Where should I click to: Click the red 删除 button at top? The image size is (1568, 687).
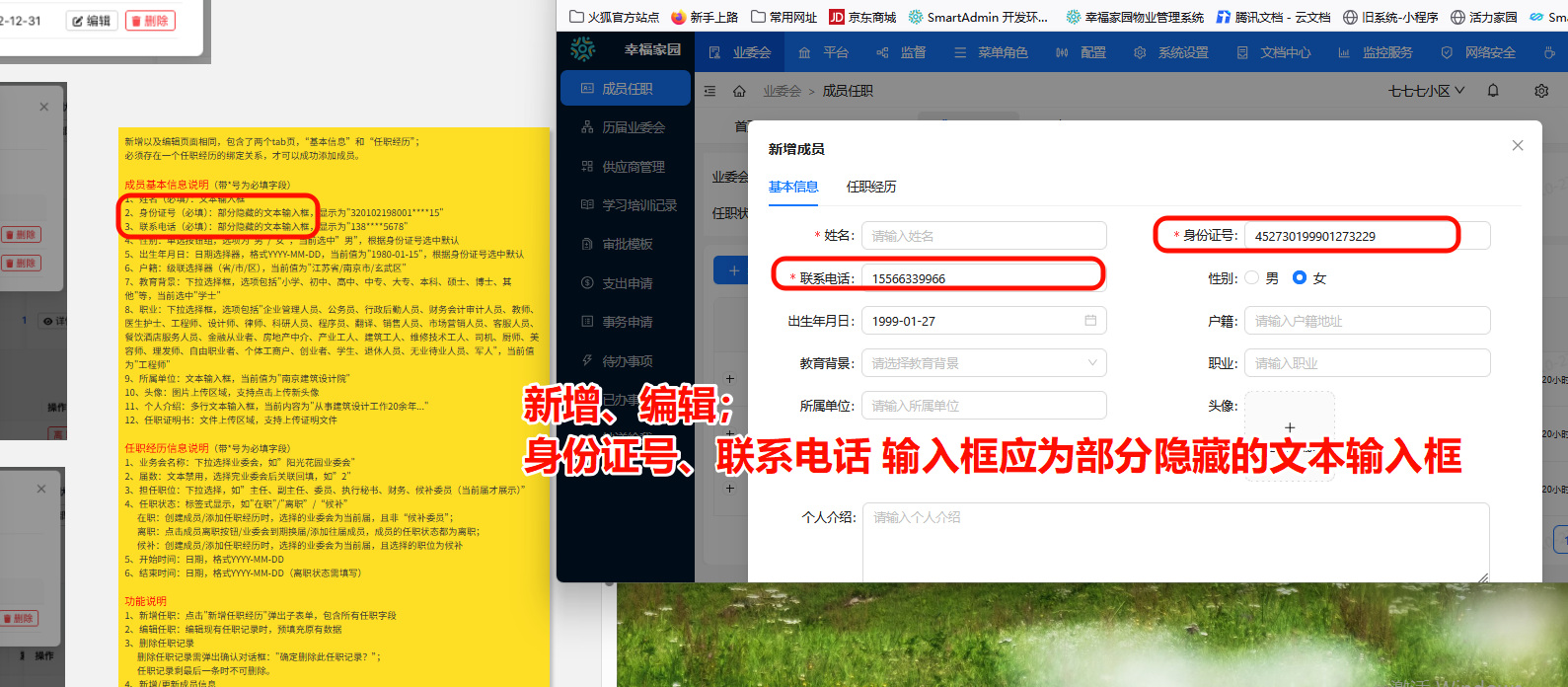click(150, 21)
